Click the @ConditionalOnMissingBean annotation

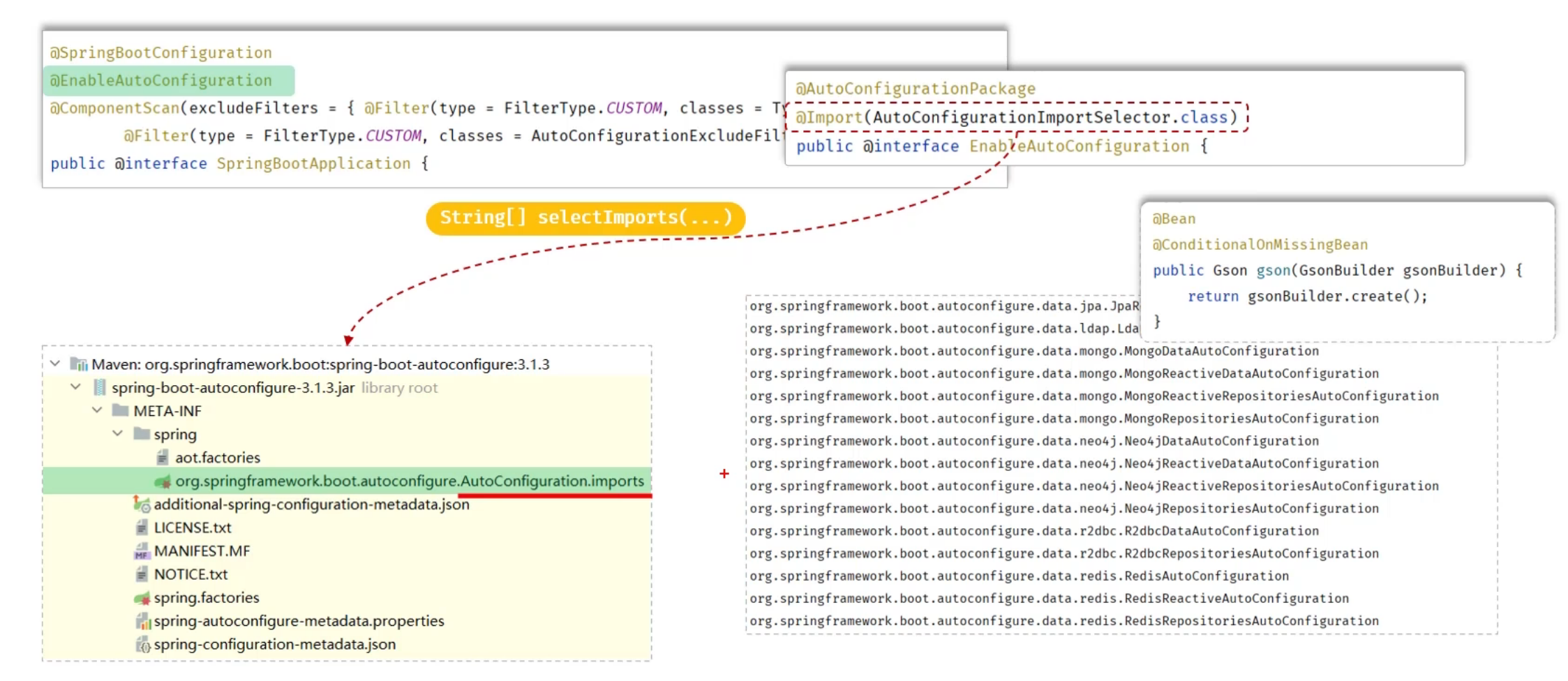[x=1260, y=245]
